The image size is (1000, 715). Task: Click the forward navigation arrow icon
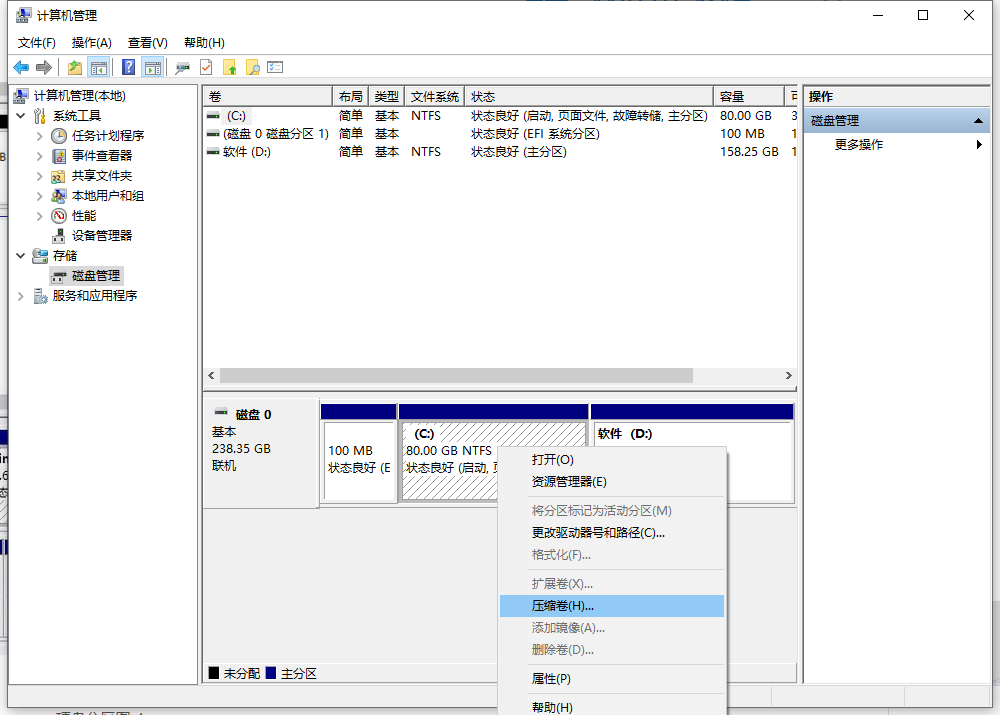pyautogui.click(x=42, y=66)
